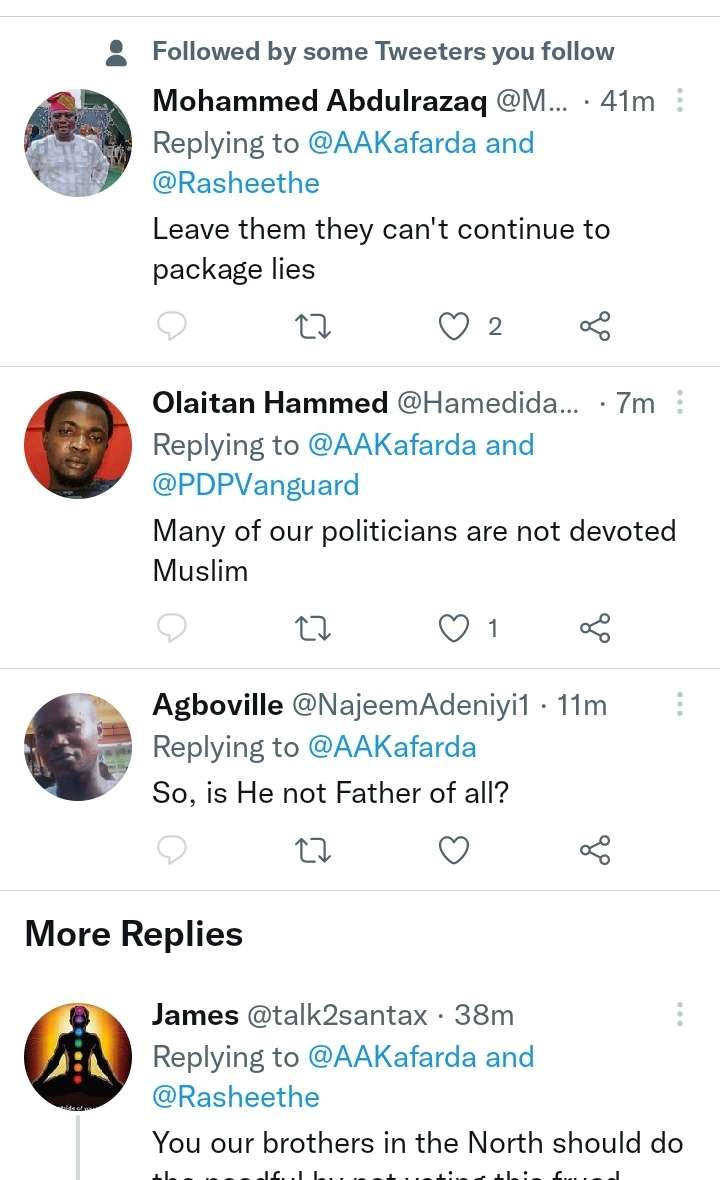Retweet Olaitan Hammed's tweet
The image size is (720, 1180).
[314, 628]
